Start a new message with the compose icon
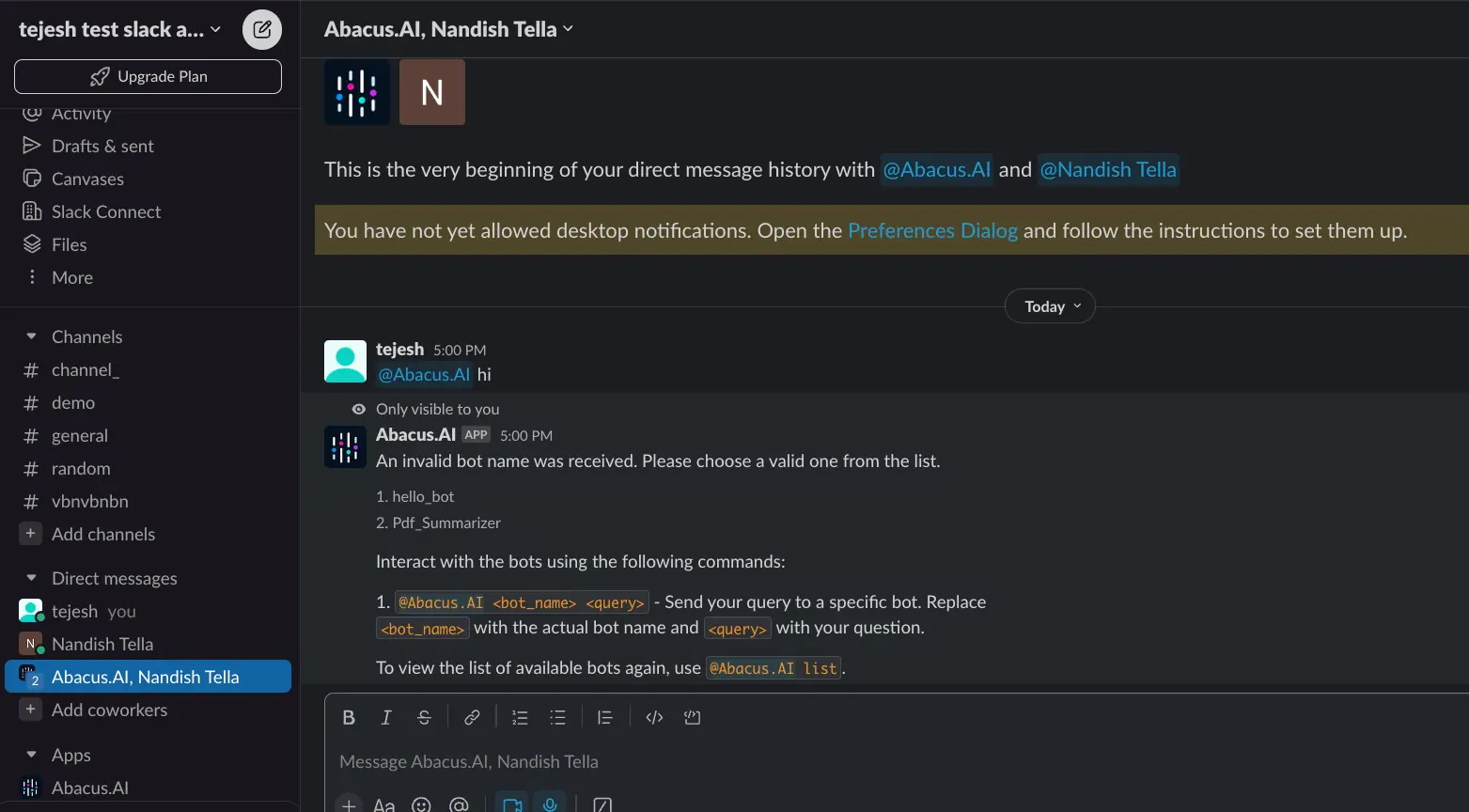The height and width of the screenshot is (812, 1469). point(261,29)
